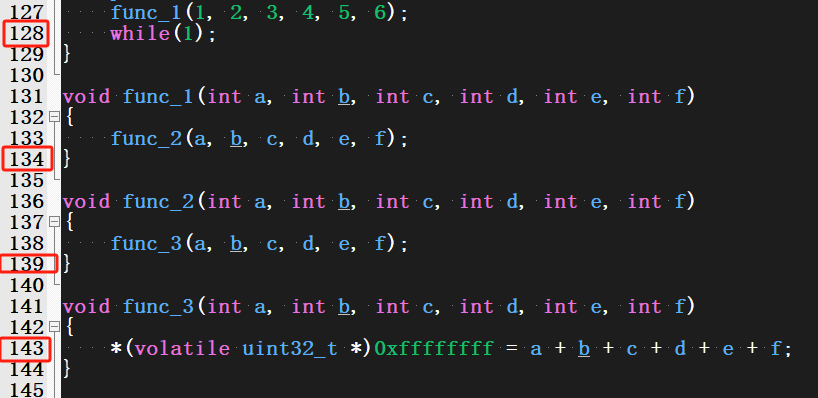Click line number 134 in the gutter

tap(26, 159)
